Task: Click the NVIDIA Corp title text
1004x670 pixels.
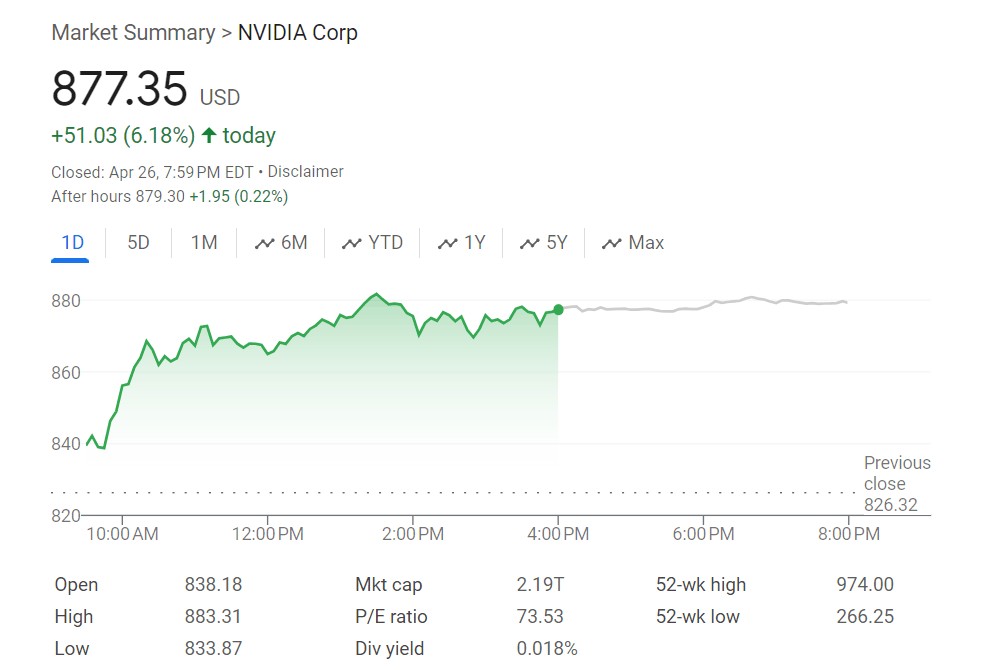Action: coord(297,33)
